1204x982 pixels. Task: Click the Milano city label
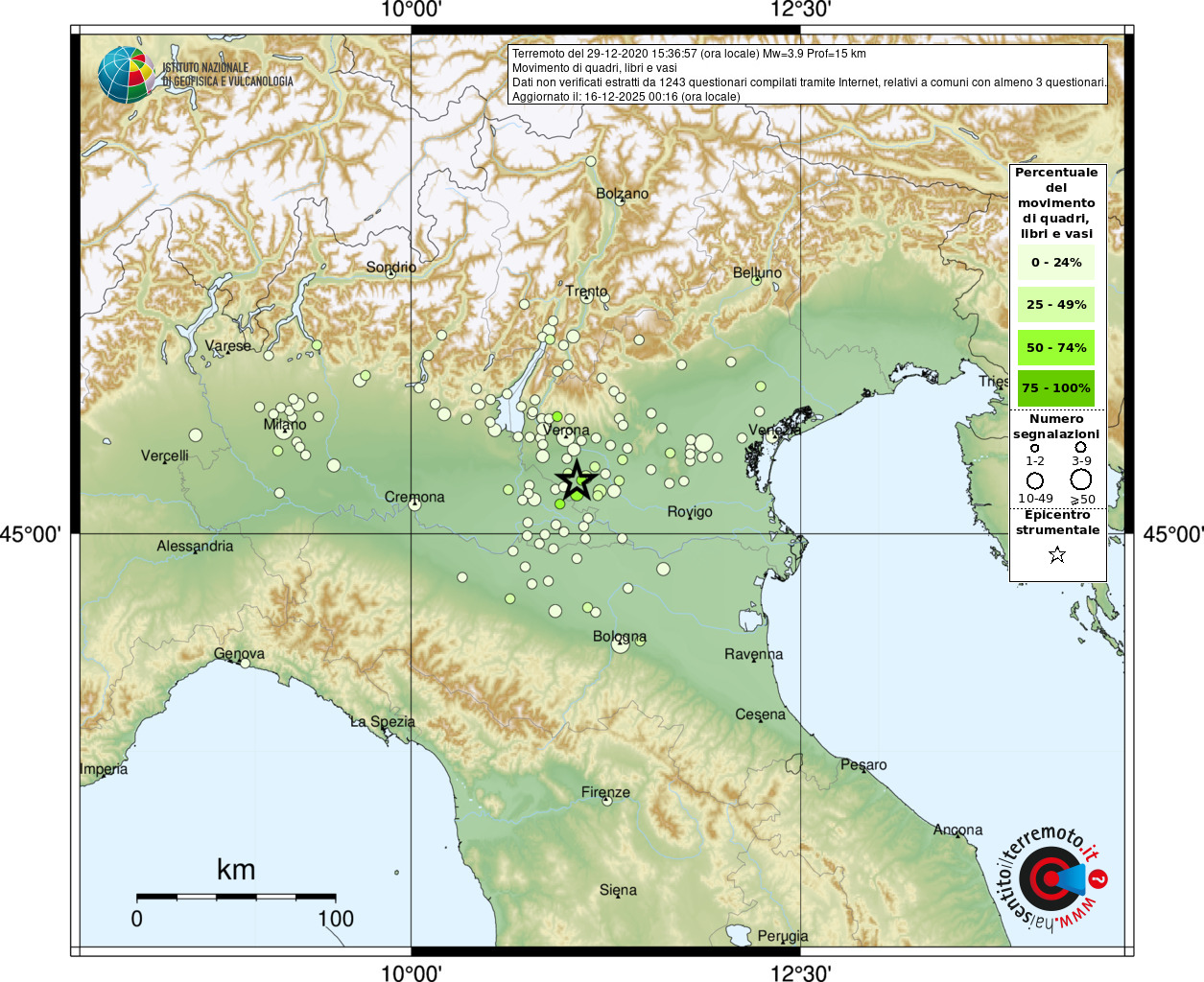[x=285, y=425]
